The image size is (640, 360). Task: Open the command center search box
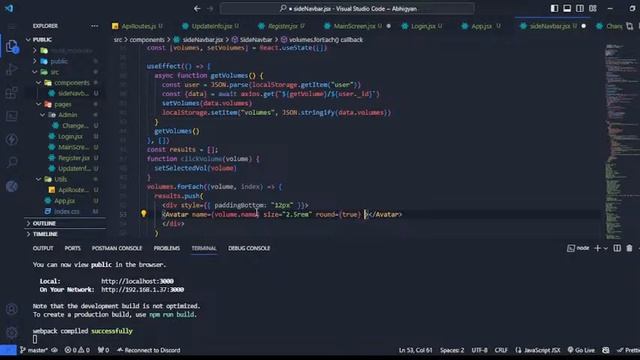tap(347, 9)
